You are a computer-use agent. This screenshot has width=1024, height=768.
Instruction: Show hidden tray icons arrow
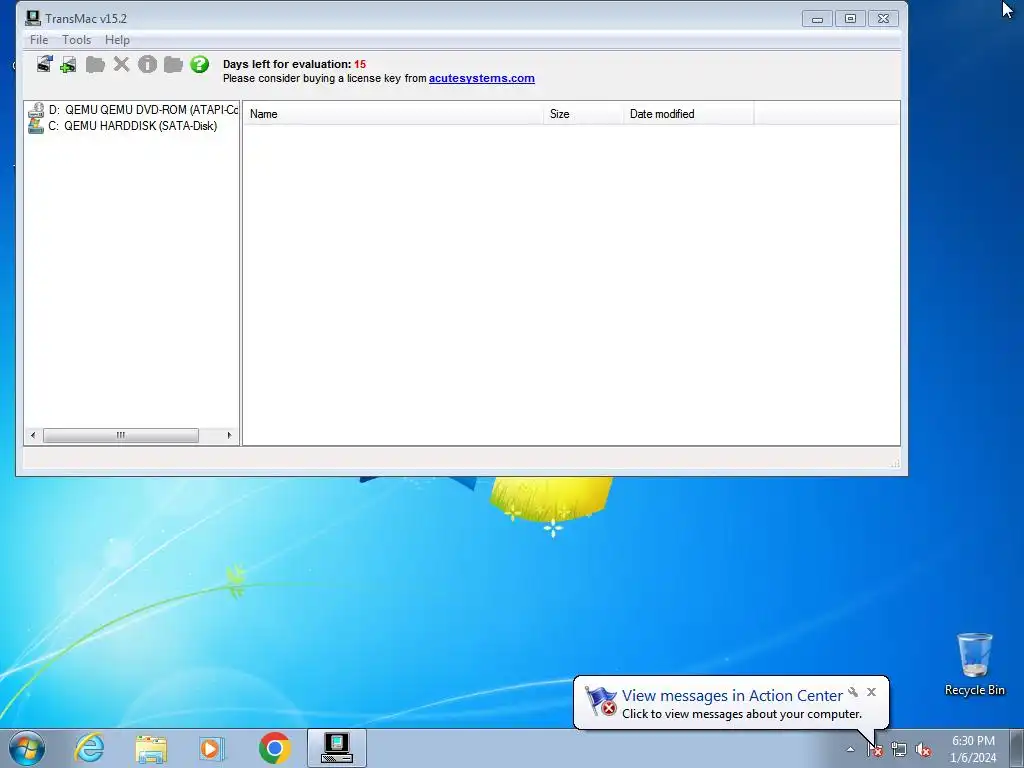click(850, 750)
